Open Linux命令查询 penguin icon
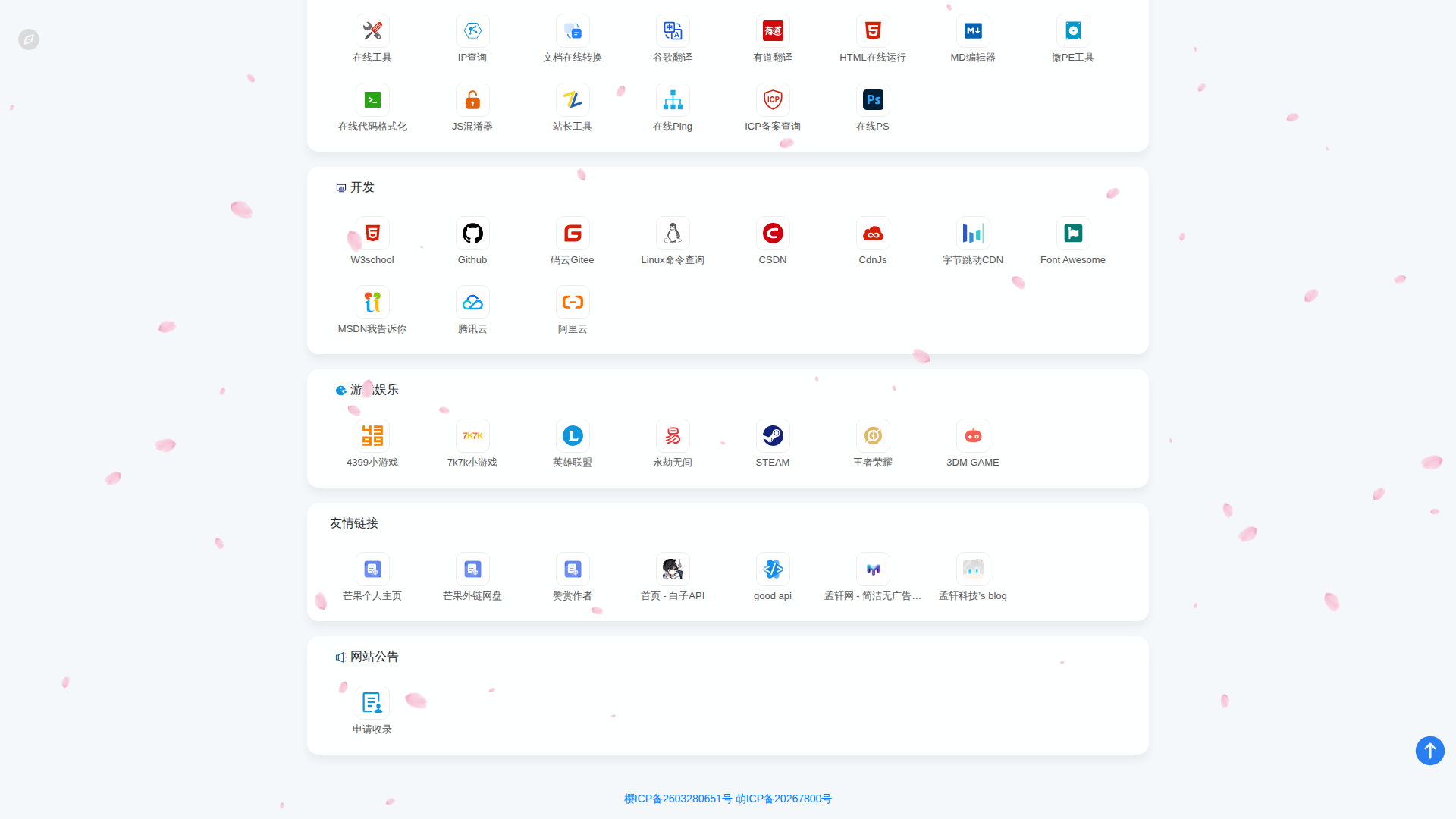The height and width of the screenshot is (819, 1456). (x=673, y=234)
